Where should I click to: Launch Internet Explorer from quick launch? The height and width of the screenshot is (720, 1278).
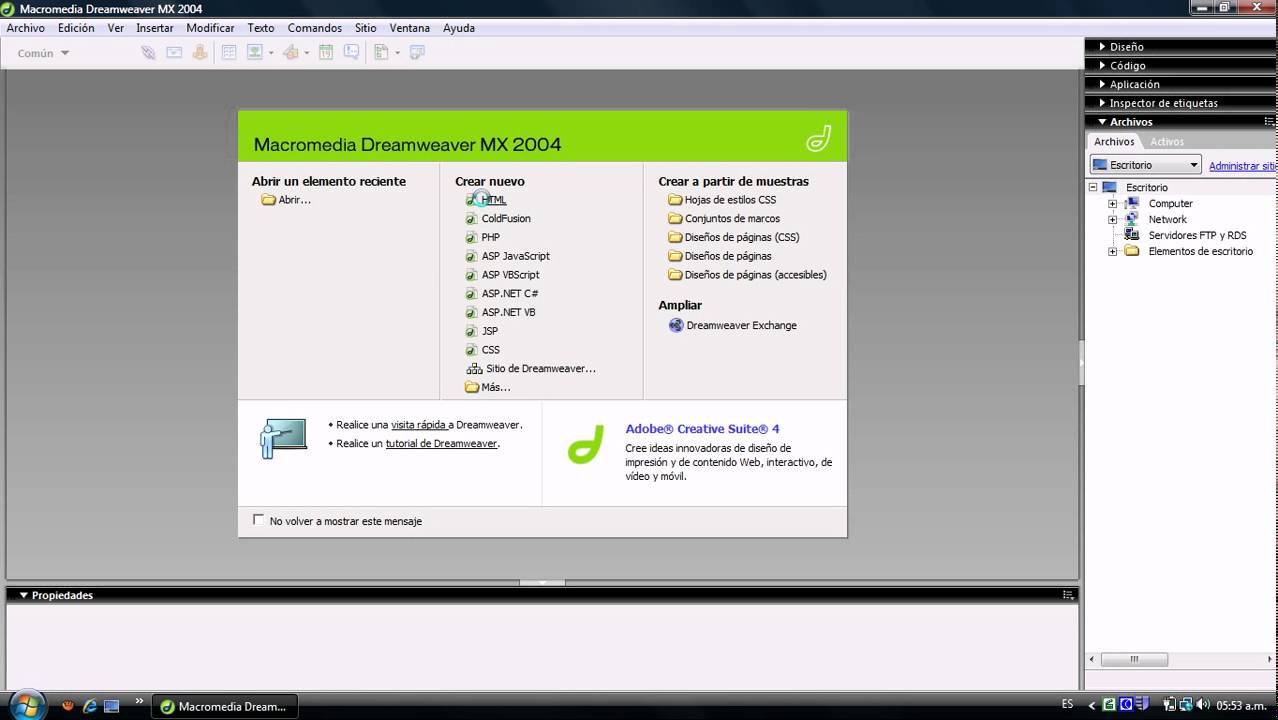click(89, 706)
